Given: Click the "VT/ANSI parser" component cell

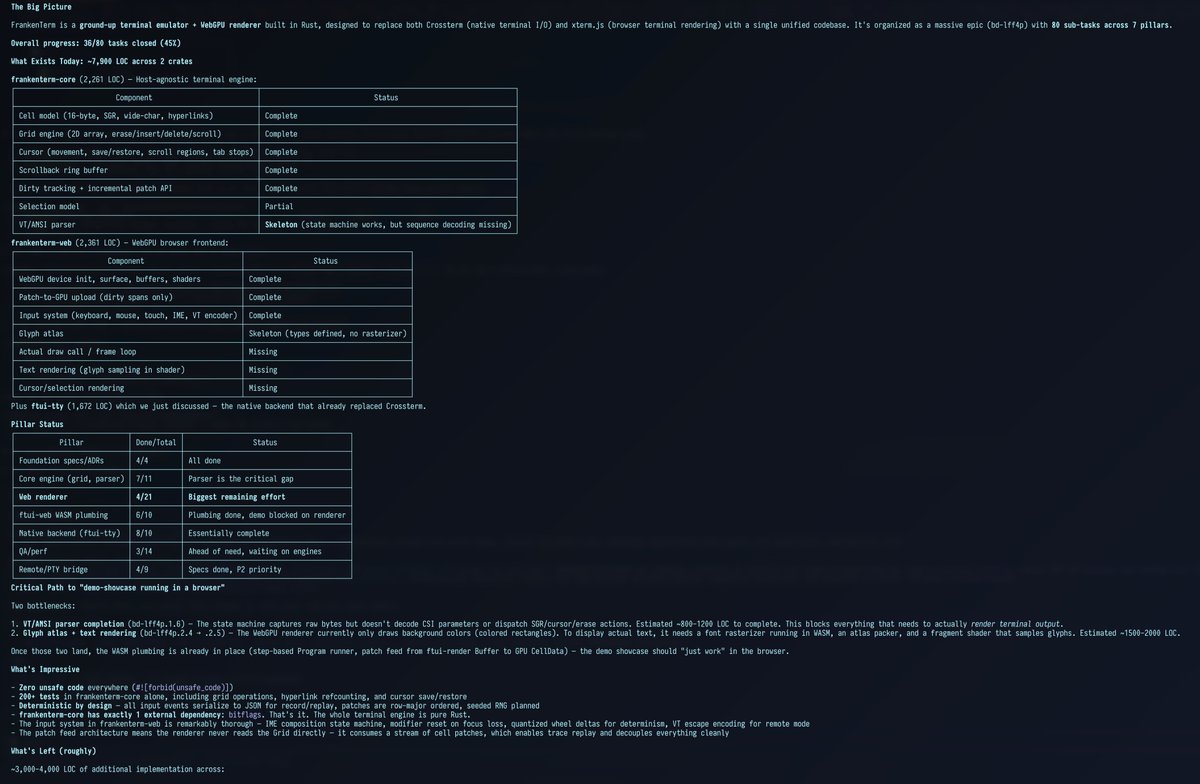Looking at the screenshot, I should (135, 225).
